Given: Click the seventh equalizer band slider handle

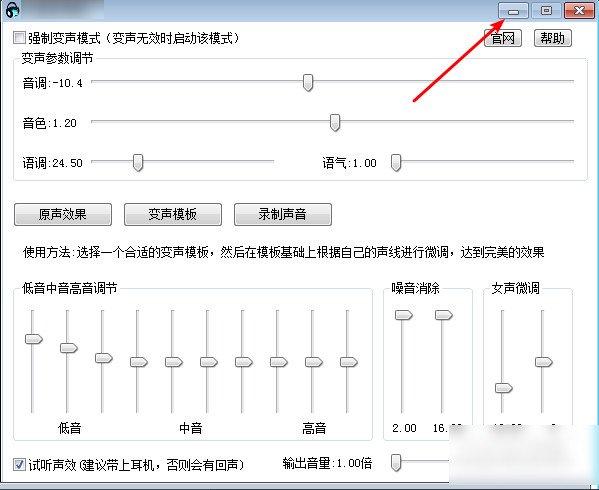Looking at the screenshot, I should tap(244, 362).
